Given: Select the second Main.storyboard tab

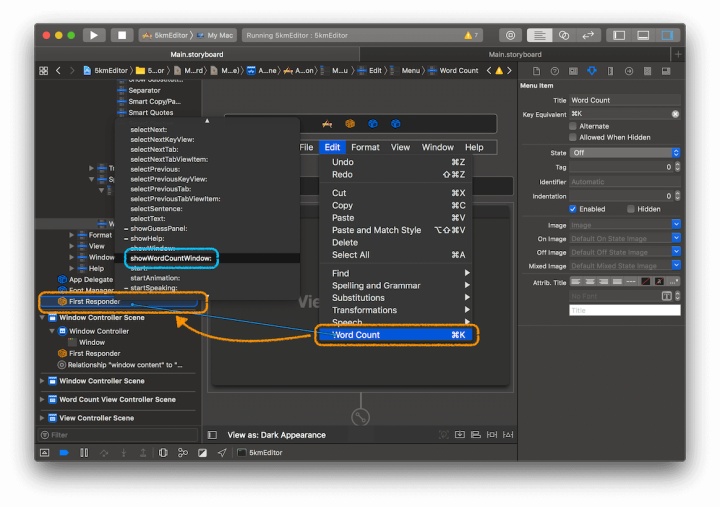Looking at the screenshot, I should (515, 54).
